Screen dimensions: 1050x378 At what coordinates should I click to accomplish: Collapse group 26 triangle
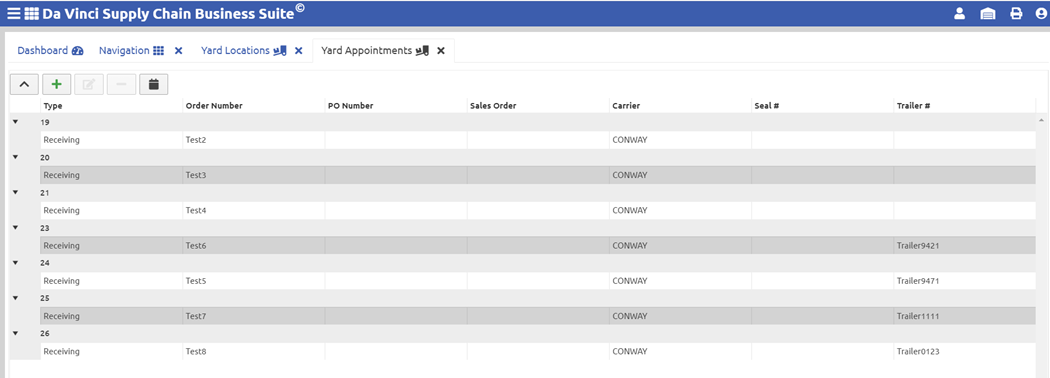[x=15, y=333]
